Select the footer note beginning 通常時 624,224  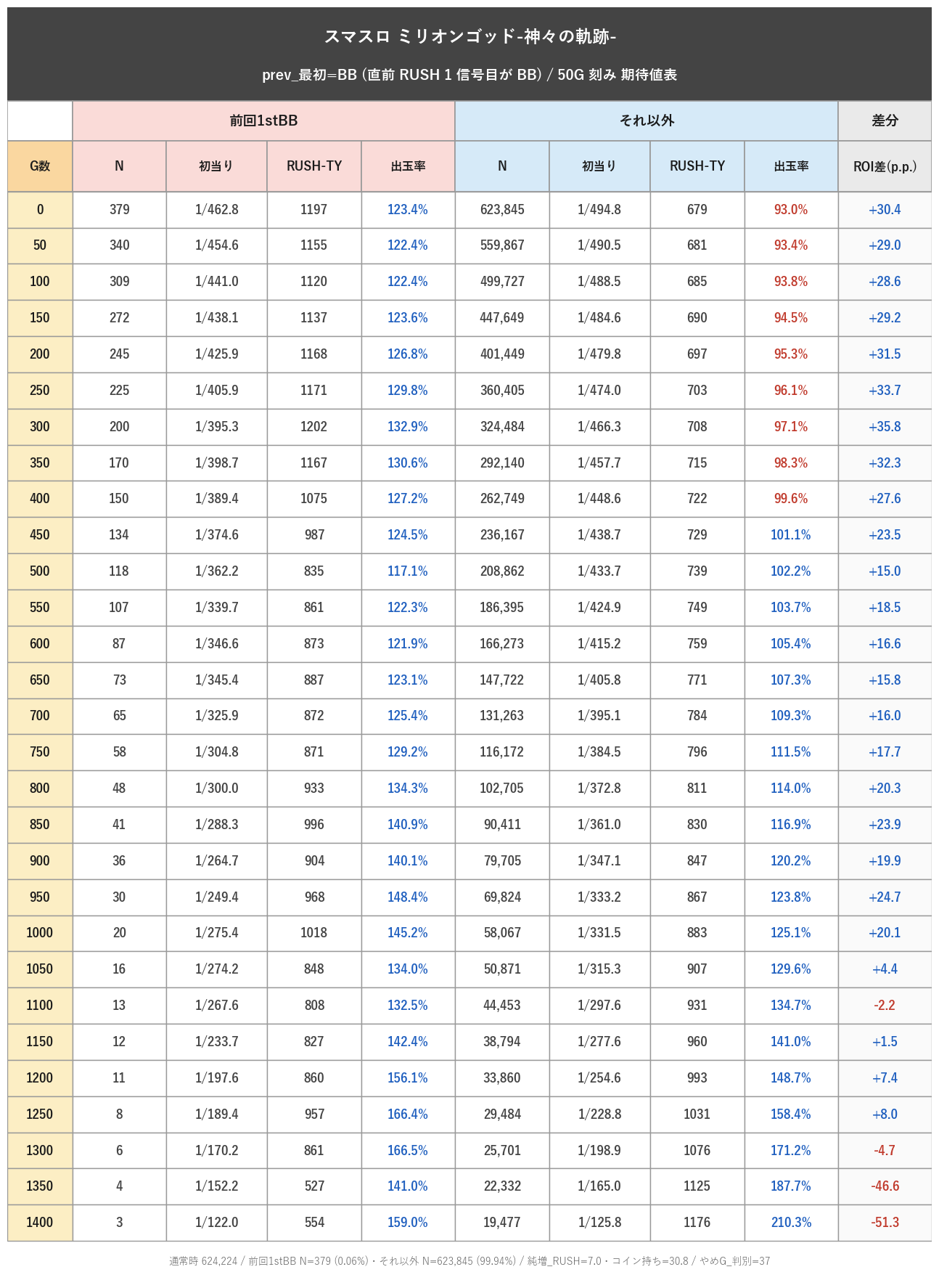pos(469,1261)
